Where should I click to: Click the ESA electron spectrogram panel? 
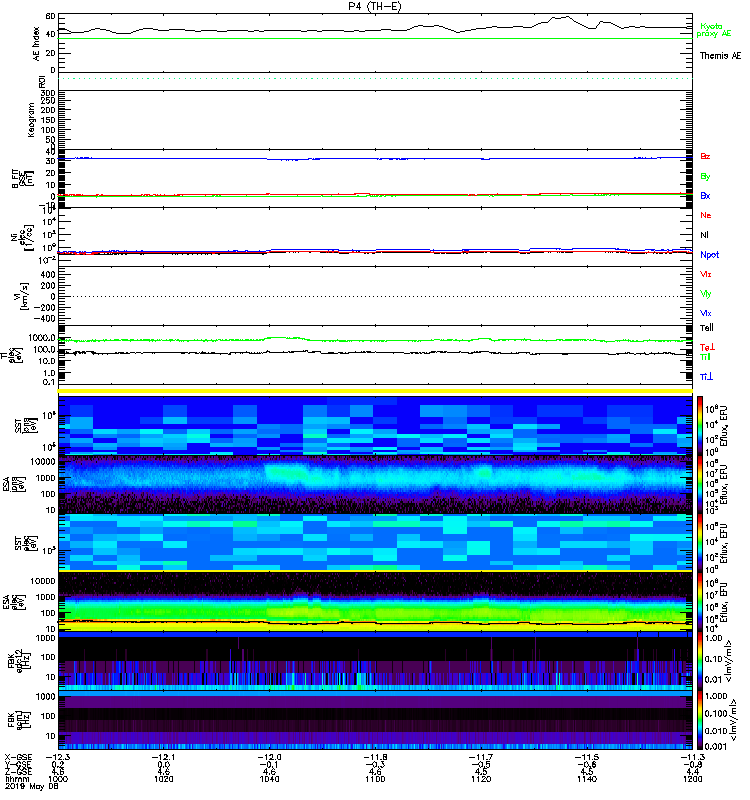coord(375,601)
